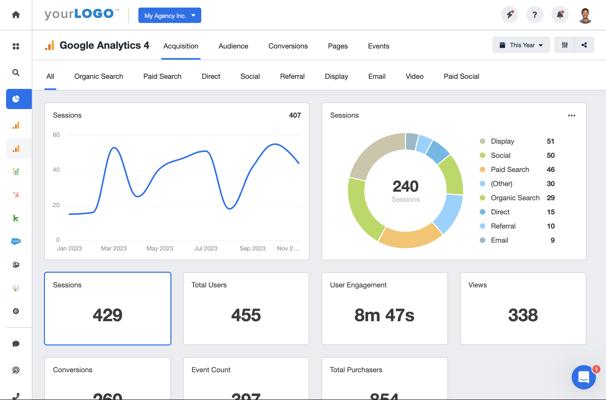Image resolution: width=606 pixels, height=400 pixels.
Task: Open the My Agency Inc. dropdown
Action: point(169,16)
